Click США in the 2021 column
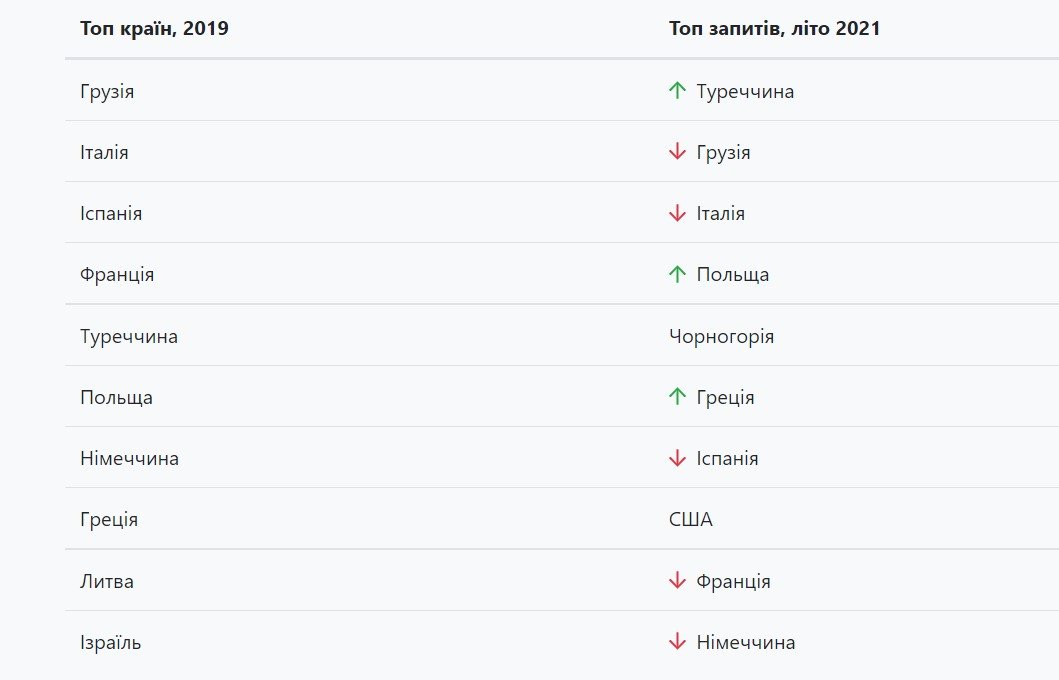 [691, 520]
